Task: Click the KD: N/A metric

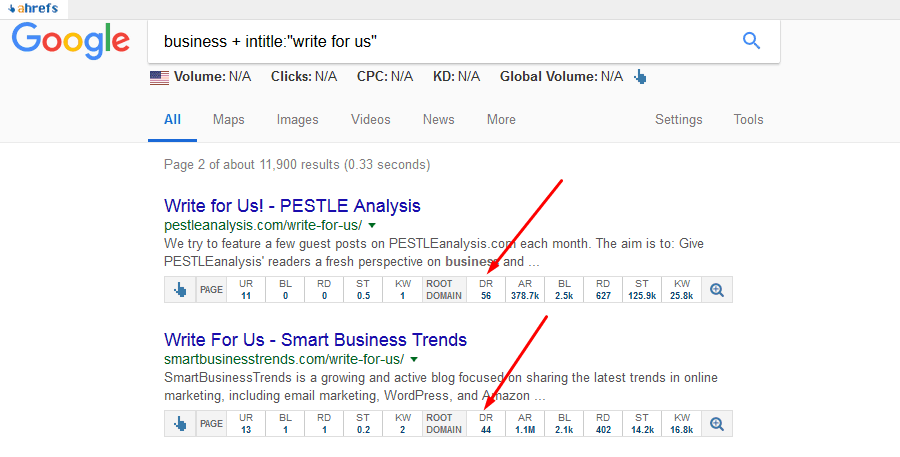Action: click(x=456, y=77)
